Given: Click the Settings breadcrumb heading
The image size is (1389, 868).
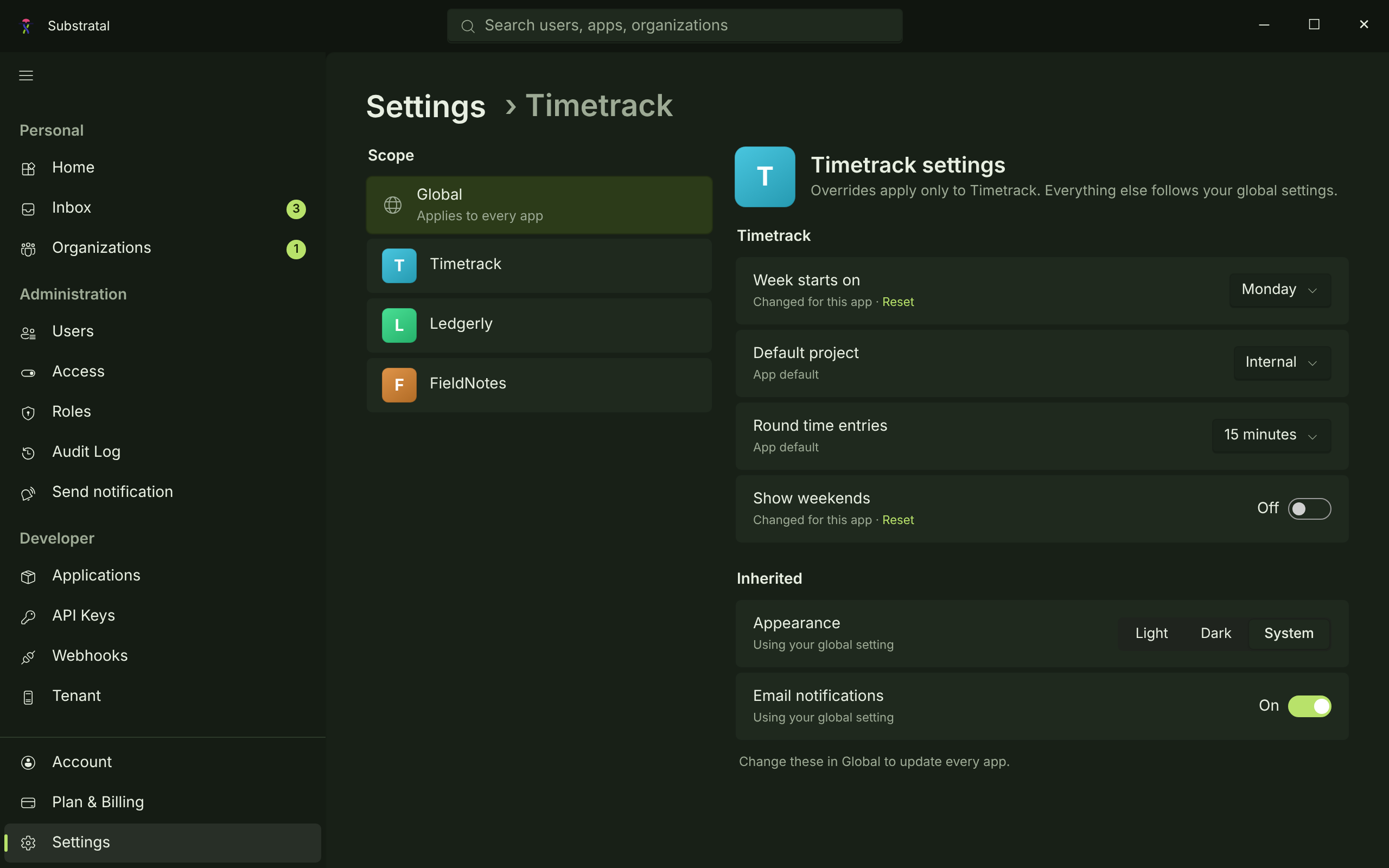Looking at the screenshot, I should coord(426,107).
